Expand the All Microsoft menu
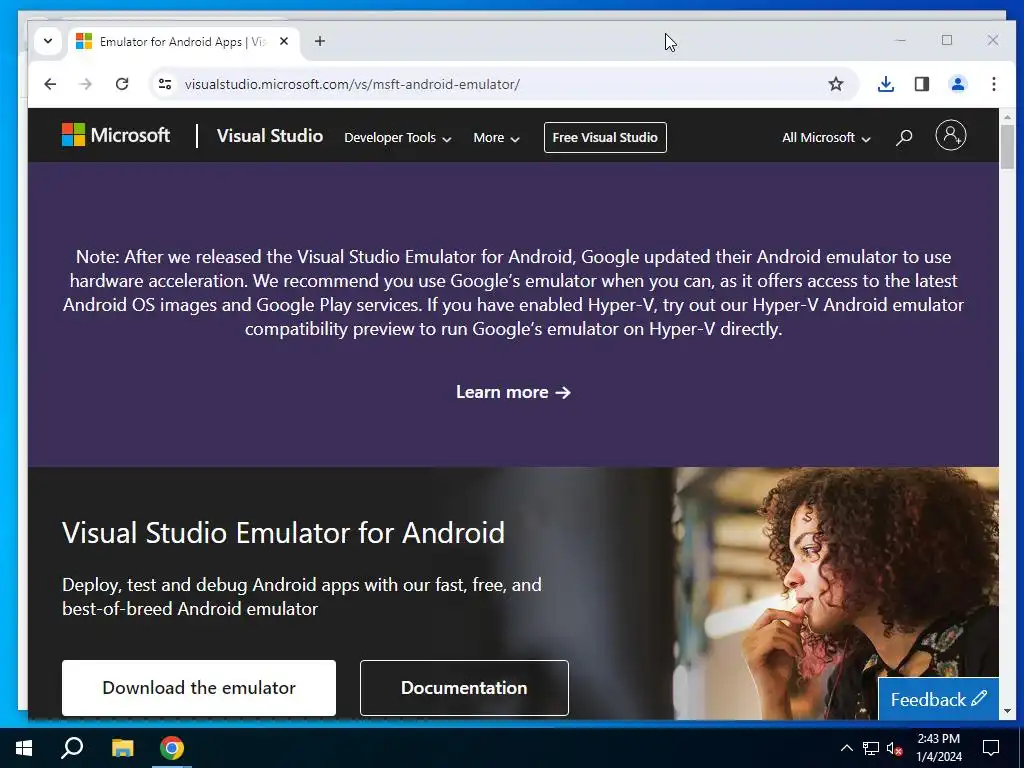This screenshot has width=1024, height=768. [x=826, y=138]
